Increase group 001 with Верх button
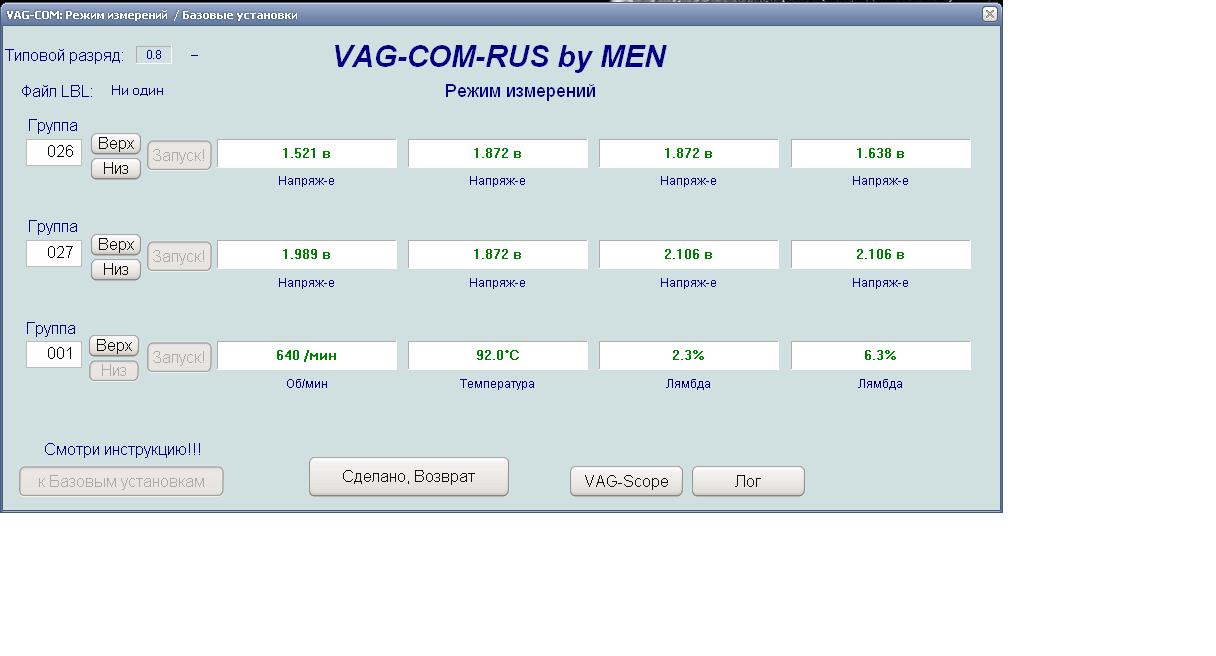Viewport: 1216px width, 656px height. [x=114, y=346]
